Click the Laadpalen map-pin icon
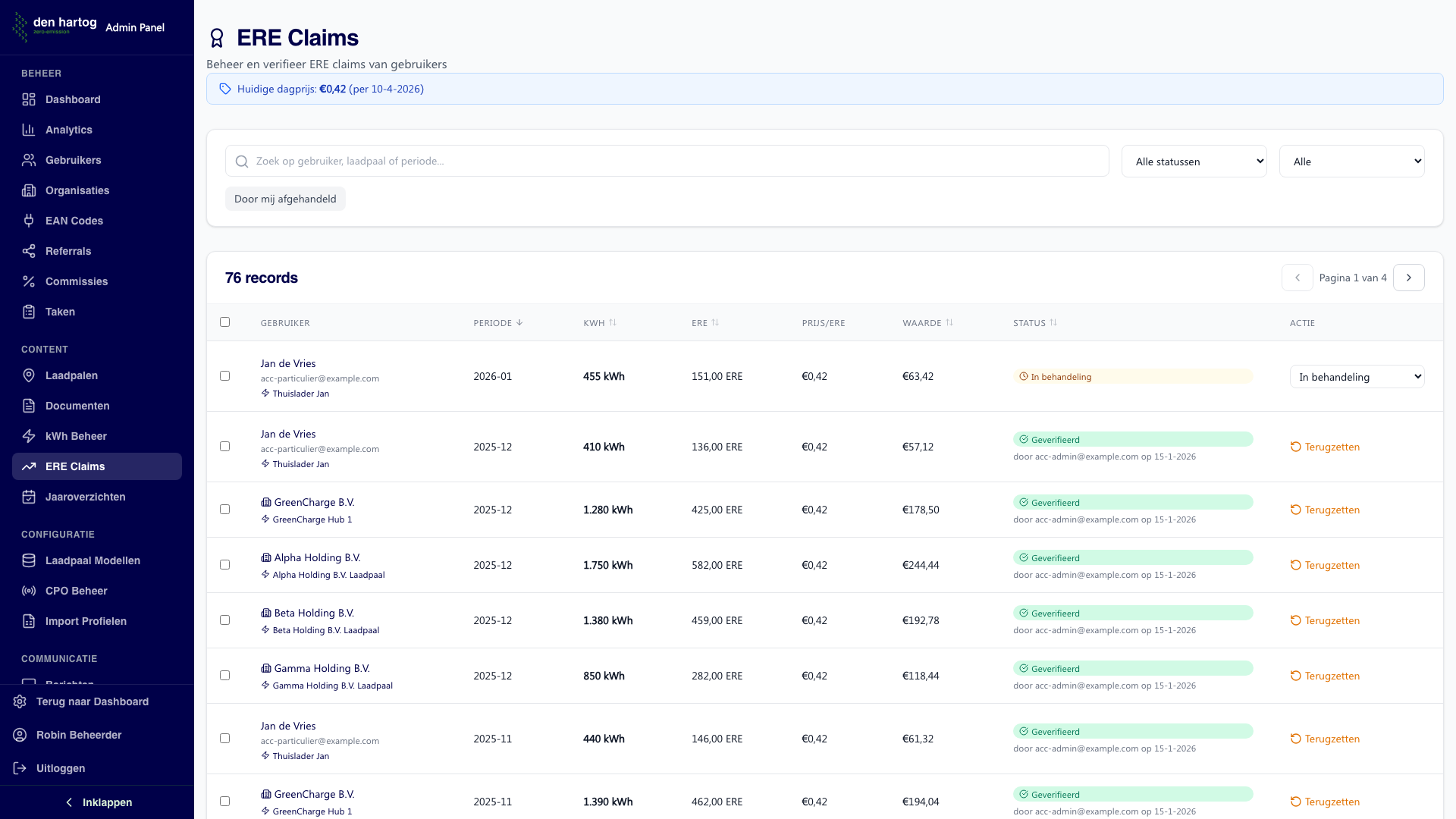Viewport: 1456px width, 819px height. (29, 375)
